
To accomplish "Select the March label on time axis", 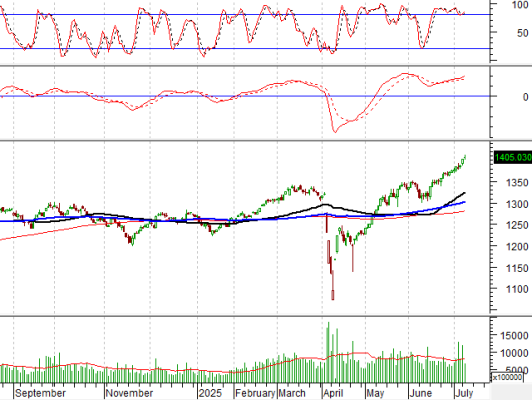I will pos(292,393).
